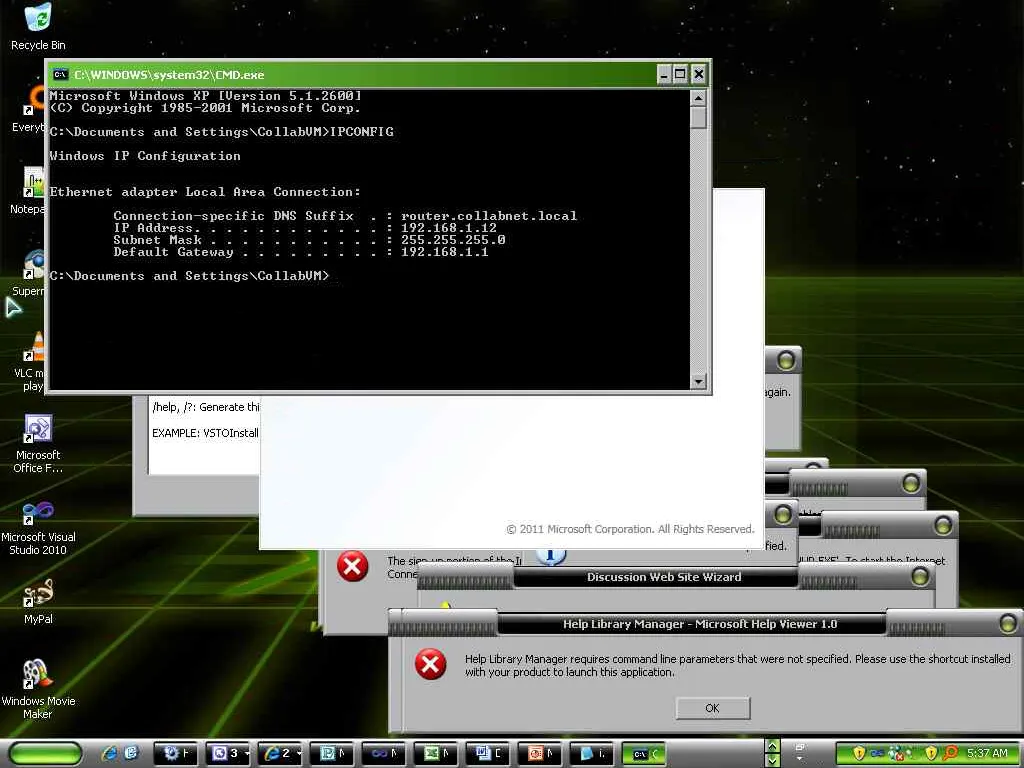The width and height of the screenshot is (1024, 768).
Task: Open the Microsoft Office F... desktop shortcut
Action: click(38, 443)
